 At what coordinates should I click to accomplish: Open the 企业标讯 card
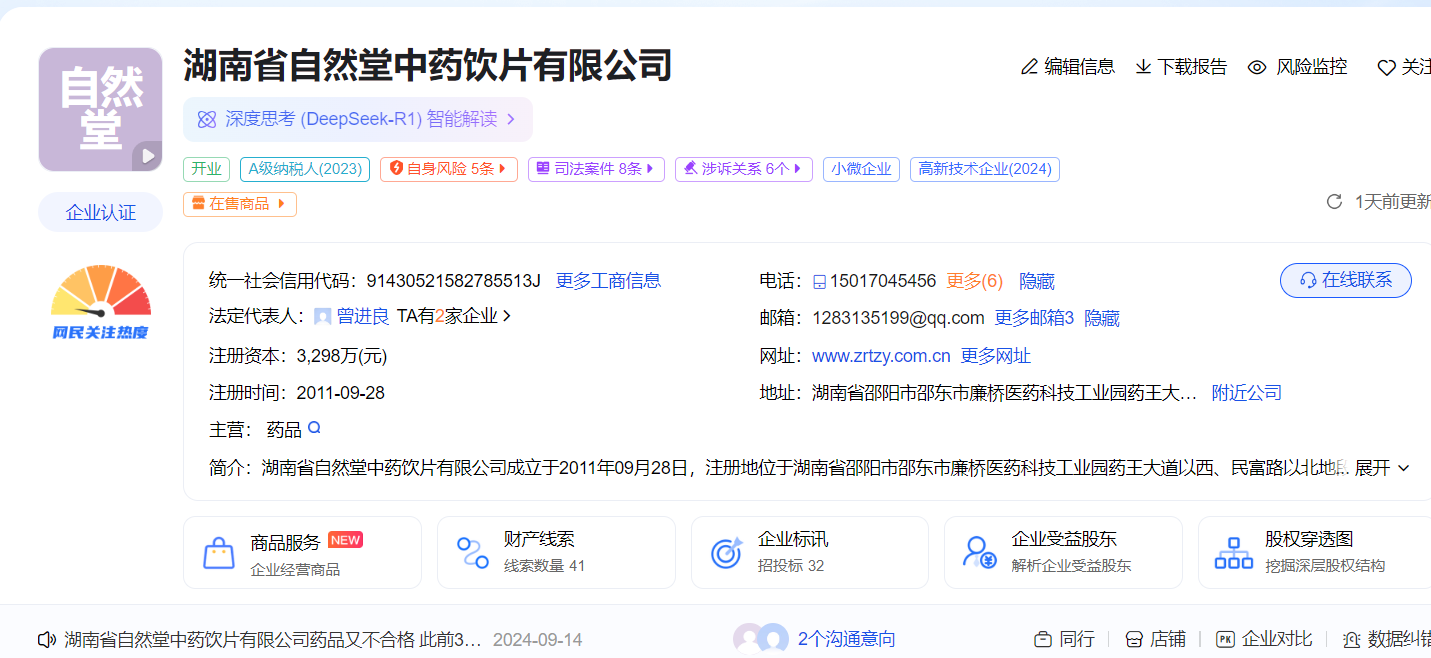pyautogui.click(x=810, y=552)
